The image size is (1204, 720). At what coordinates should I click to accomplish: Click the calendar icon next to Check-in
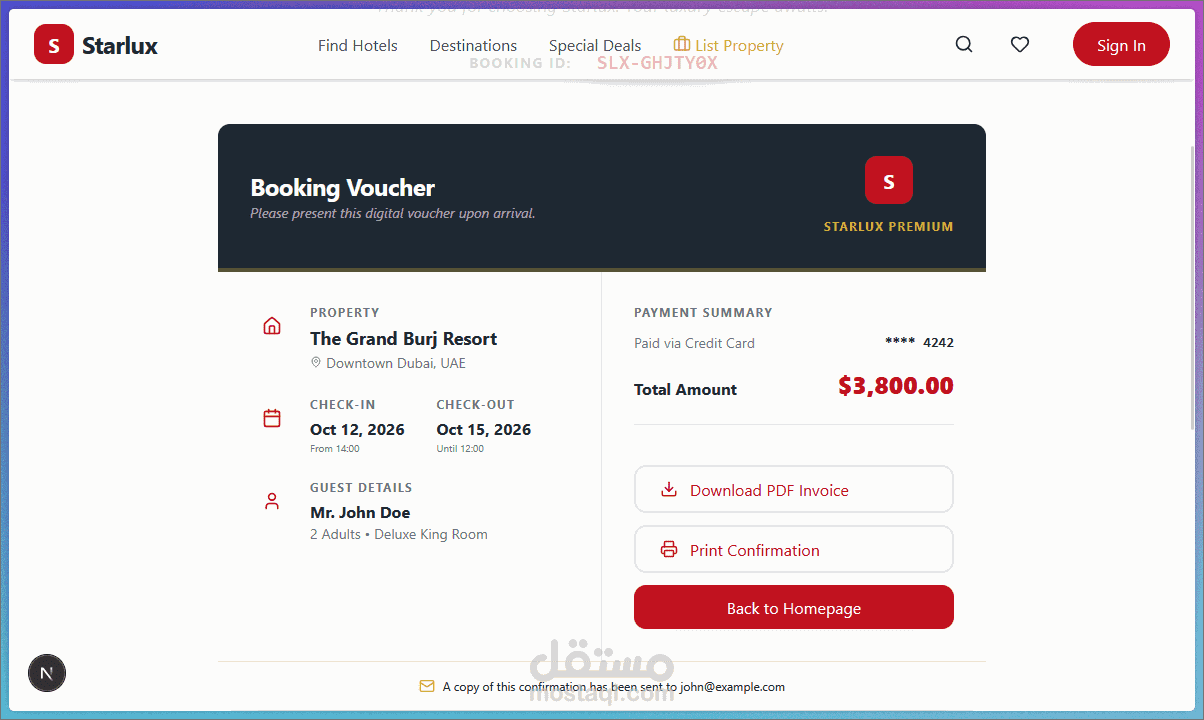tap(272, 418)
